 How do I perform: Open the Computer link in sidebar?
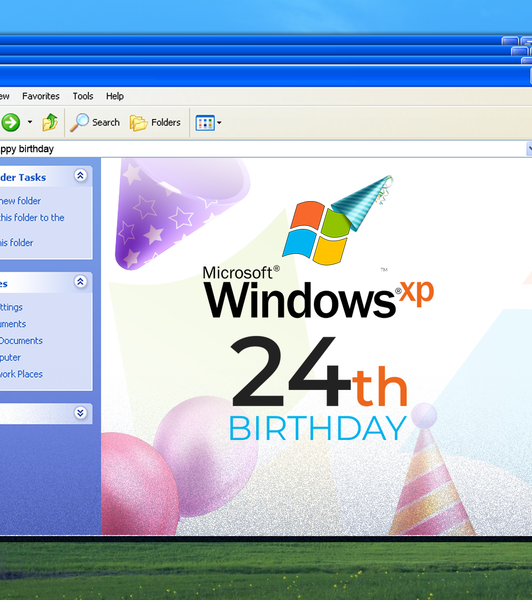click(x=10, y=357)
